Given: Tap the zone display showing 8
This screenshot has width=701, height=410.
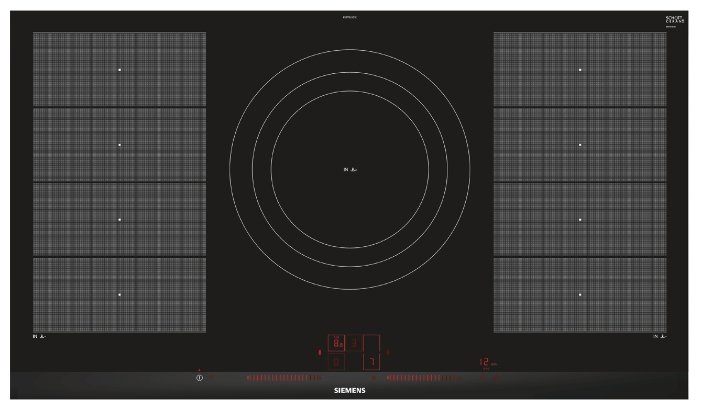Looking at the screenshot, I should coord(337,342).
